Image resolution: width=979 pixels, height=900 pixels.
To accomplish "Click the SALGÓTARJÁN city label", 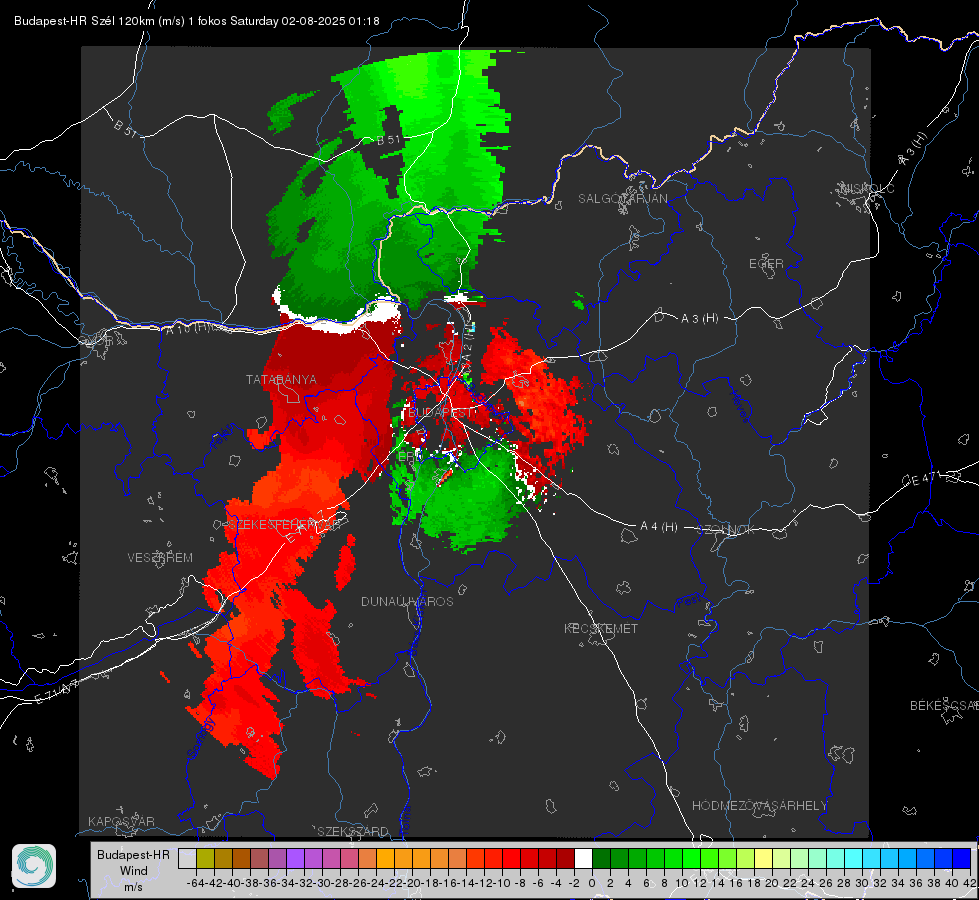I will tap(622, 199).
